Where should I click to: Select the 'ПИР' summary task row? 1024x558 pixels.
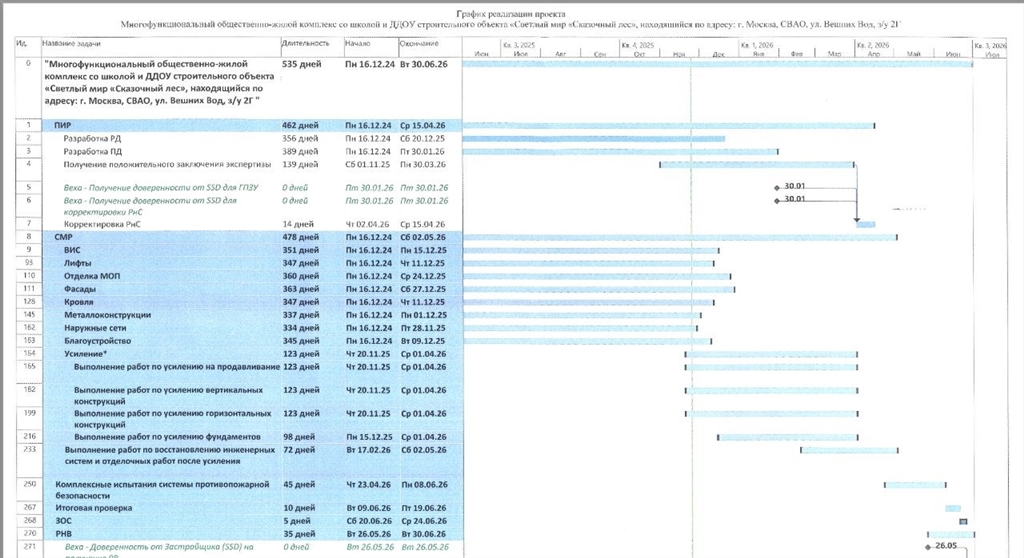pyautogui.click(x=62, y=125)
